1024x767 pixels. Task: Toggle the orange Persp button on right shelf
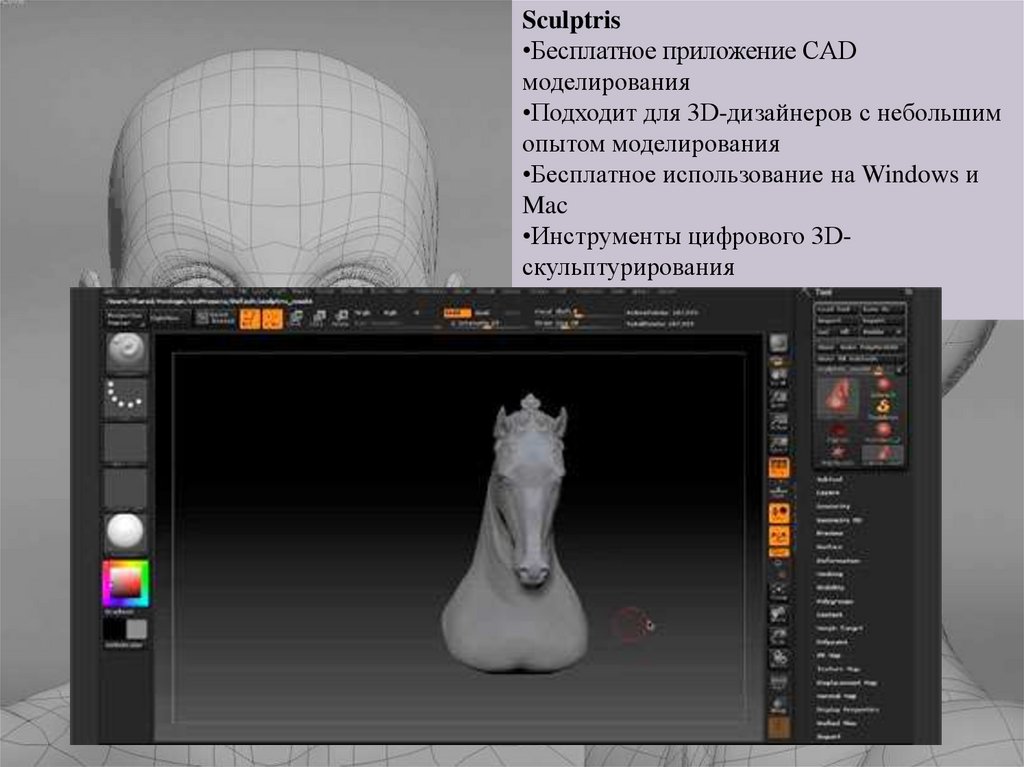pyautogui.click(x=779, y=467)
